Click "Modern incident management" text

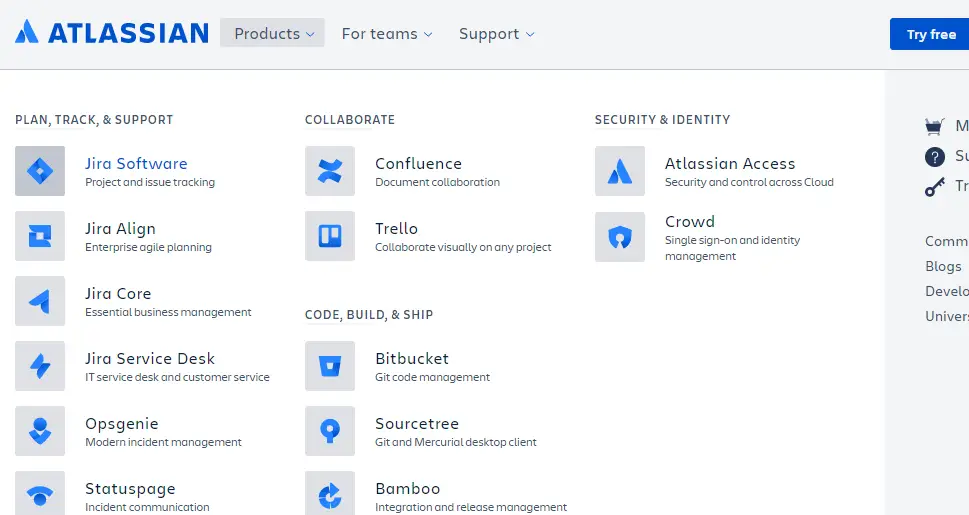click(163, 442)
